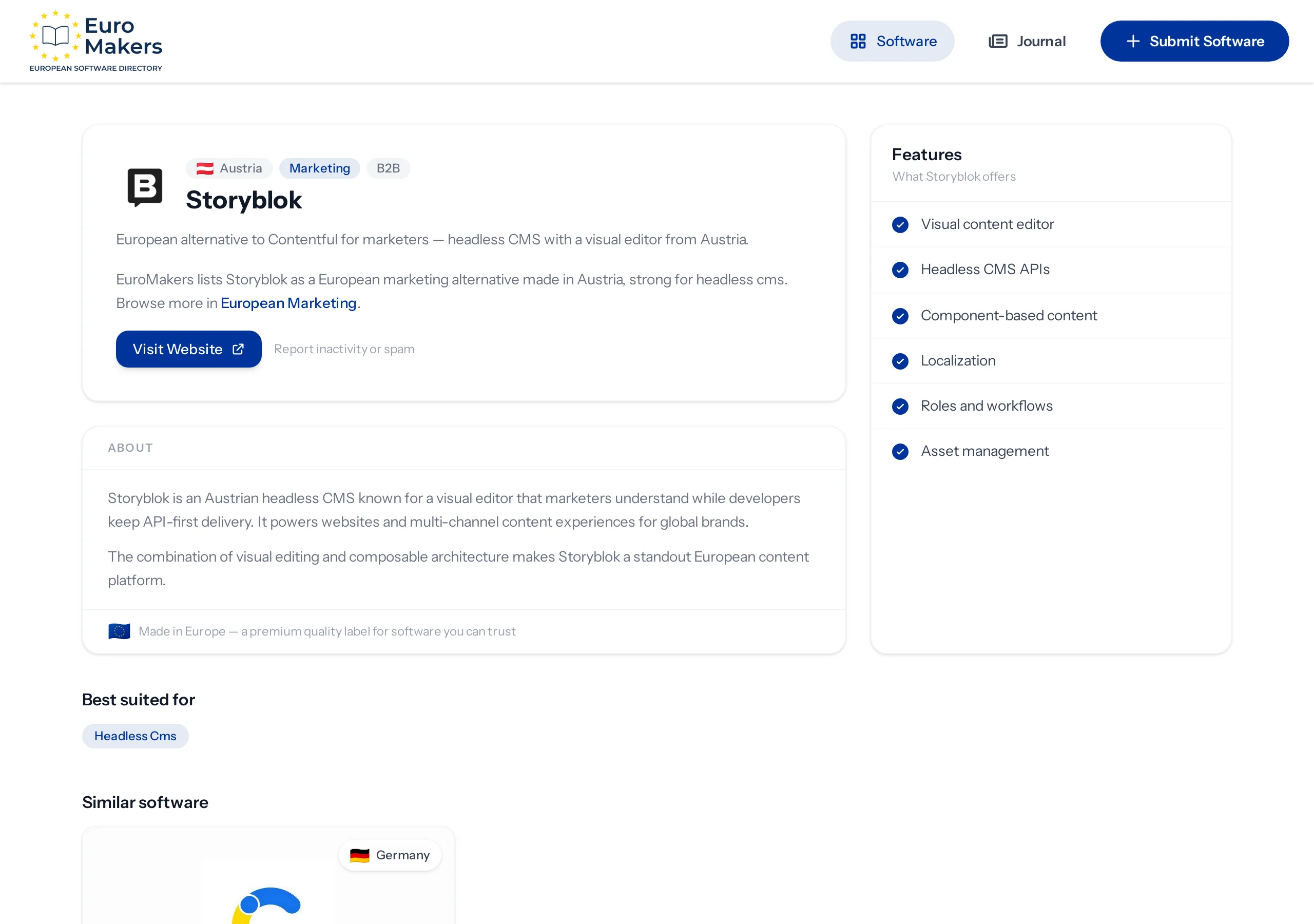The width and height of the screenshot is (1314, 924).
Task: Open the Journal nav item
Action: coord(1027,41)
